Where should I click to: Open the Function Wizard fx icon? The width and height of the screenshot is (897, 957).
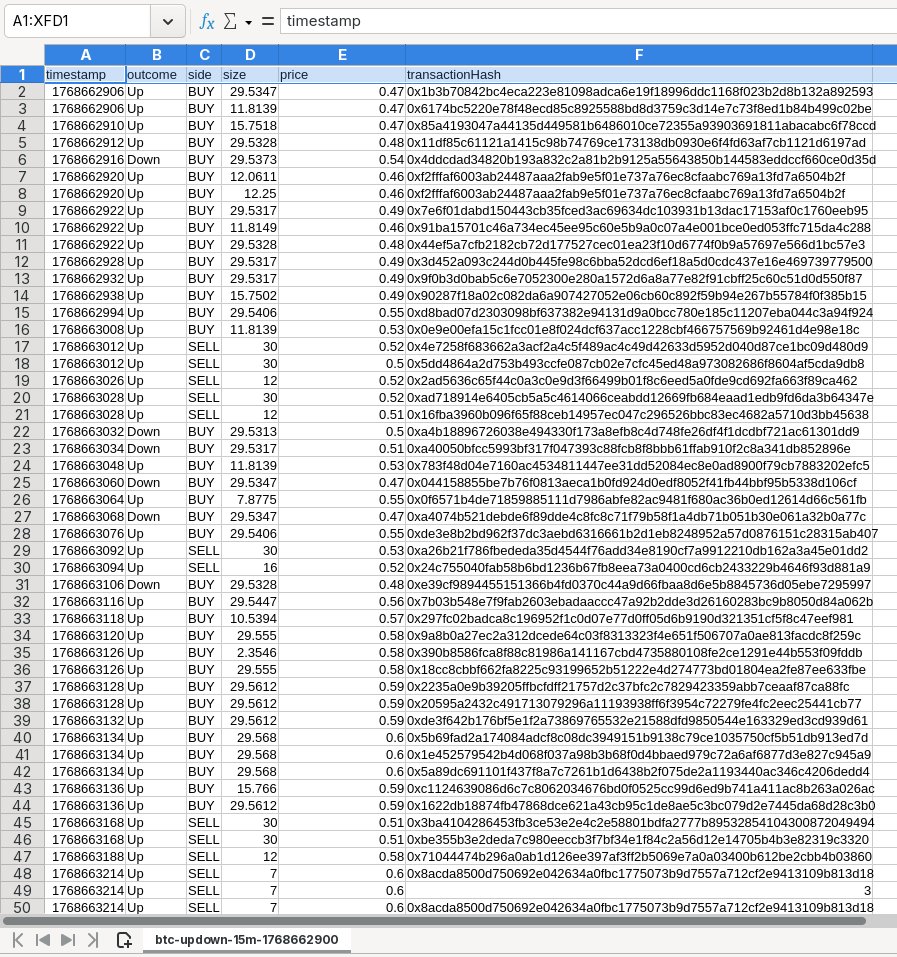click(x=207, y=21)
